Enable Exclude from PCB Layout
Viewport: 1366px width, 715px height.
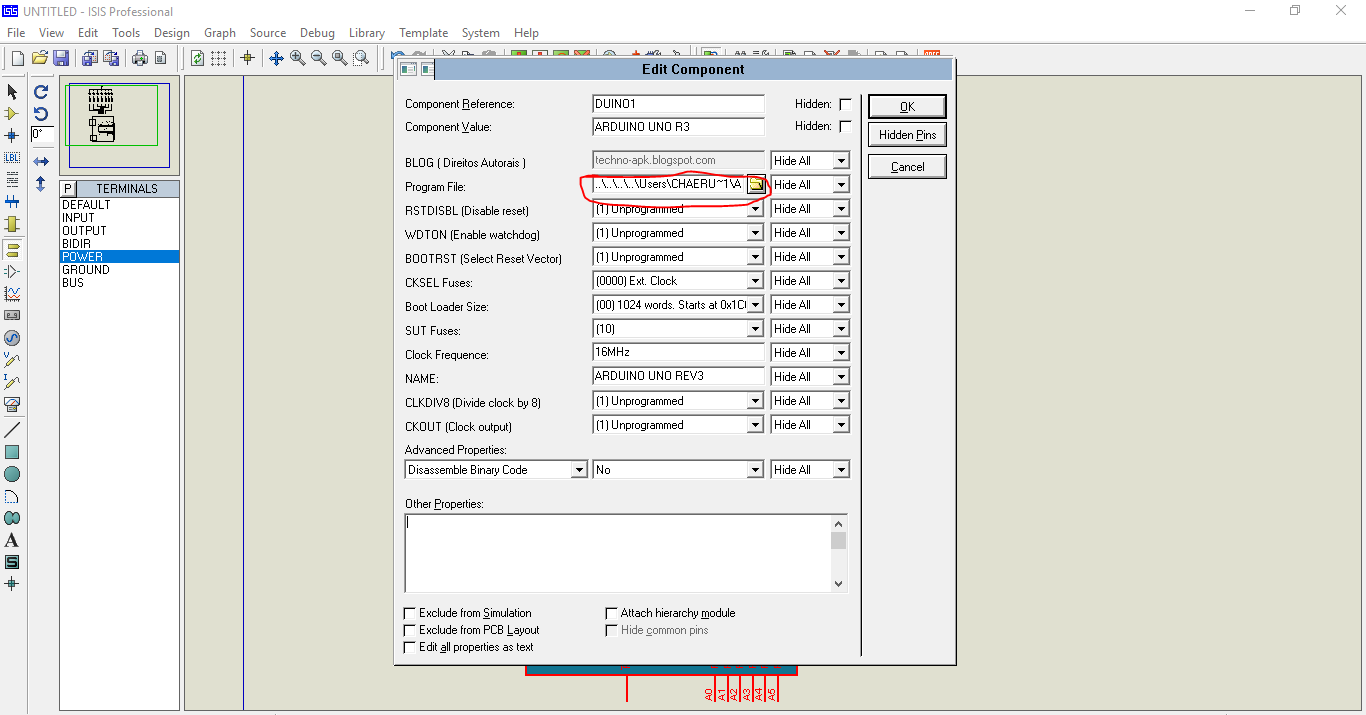(409, 630)
